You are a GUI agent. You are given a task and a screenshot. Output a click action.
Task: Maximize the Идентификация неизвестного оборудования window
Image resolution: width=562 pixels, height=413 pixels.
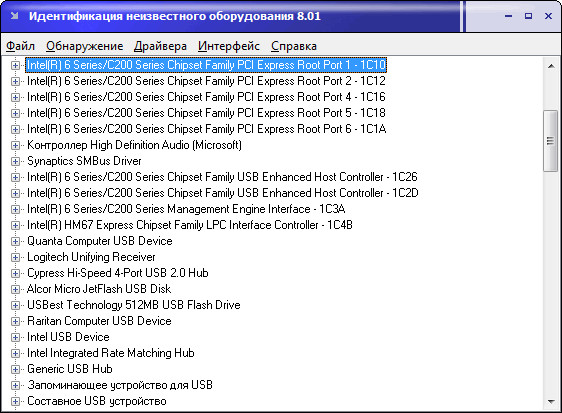click(528, 16)
